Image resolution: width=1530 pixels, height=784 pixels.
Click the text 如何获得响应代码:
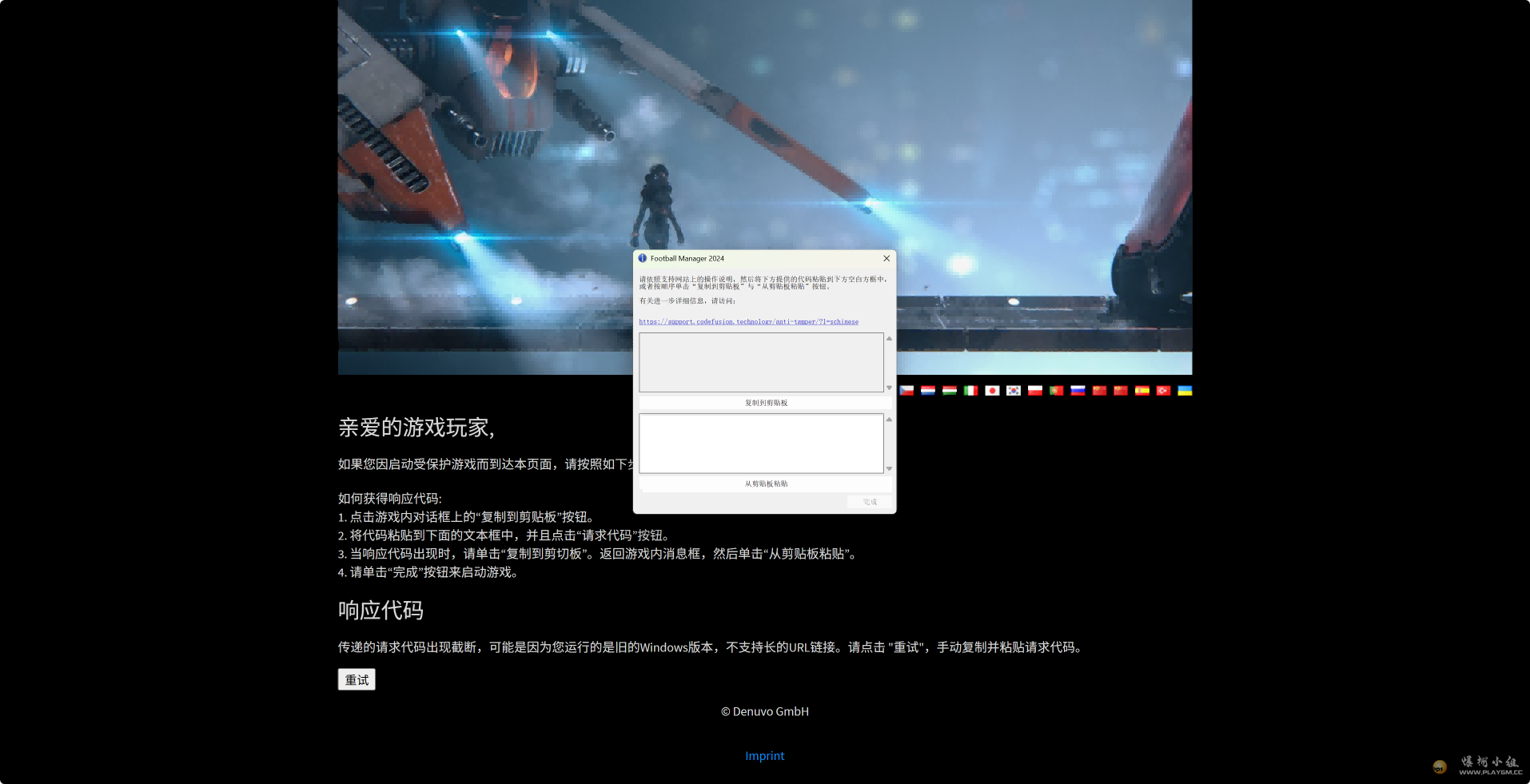(390, 499)
